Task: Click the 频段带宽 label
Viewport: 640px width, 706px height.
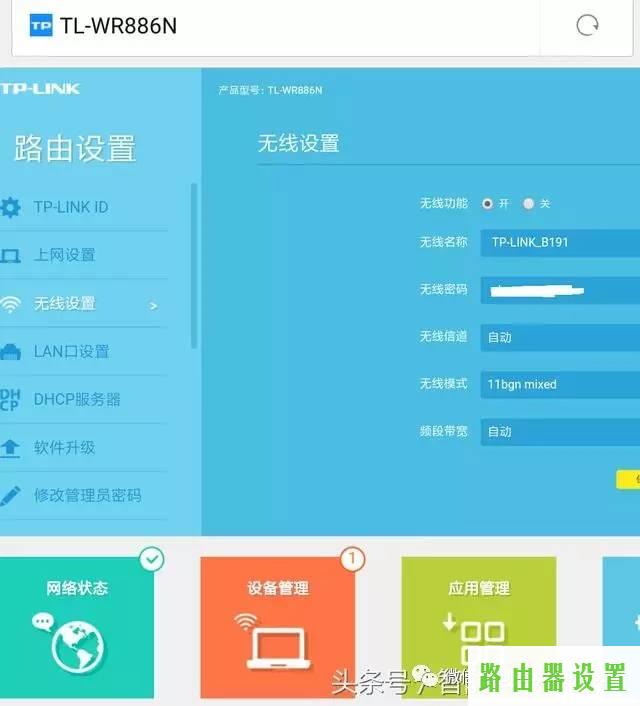Action: pos(444,431)
